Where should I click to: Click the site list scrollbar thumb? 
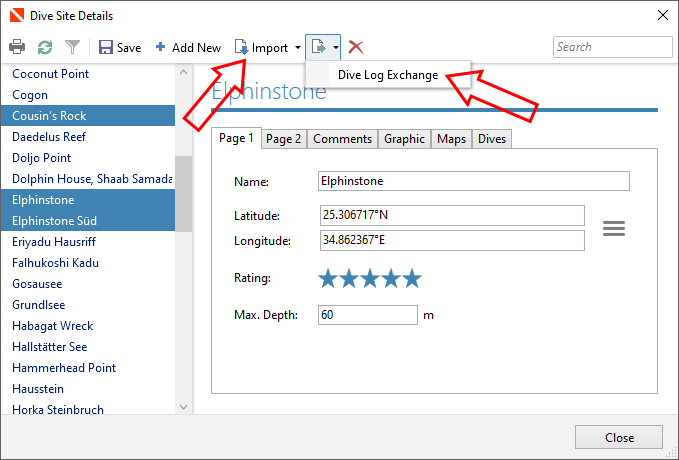click(x=183, y=194)
